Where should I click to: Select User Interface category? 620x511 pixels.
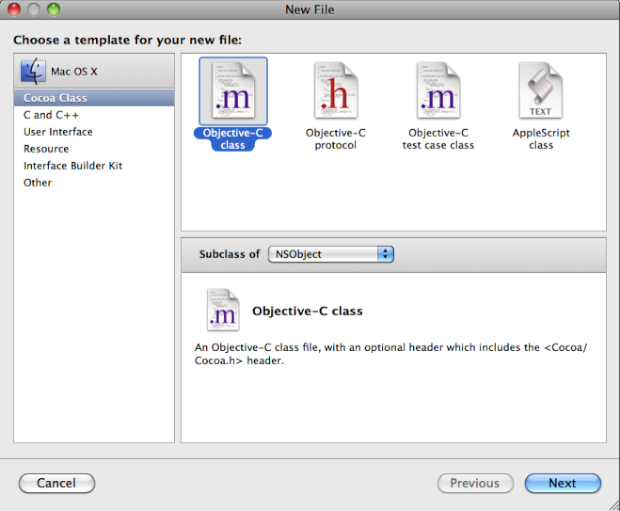[94, 132]
